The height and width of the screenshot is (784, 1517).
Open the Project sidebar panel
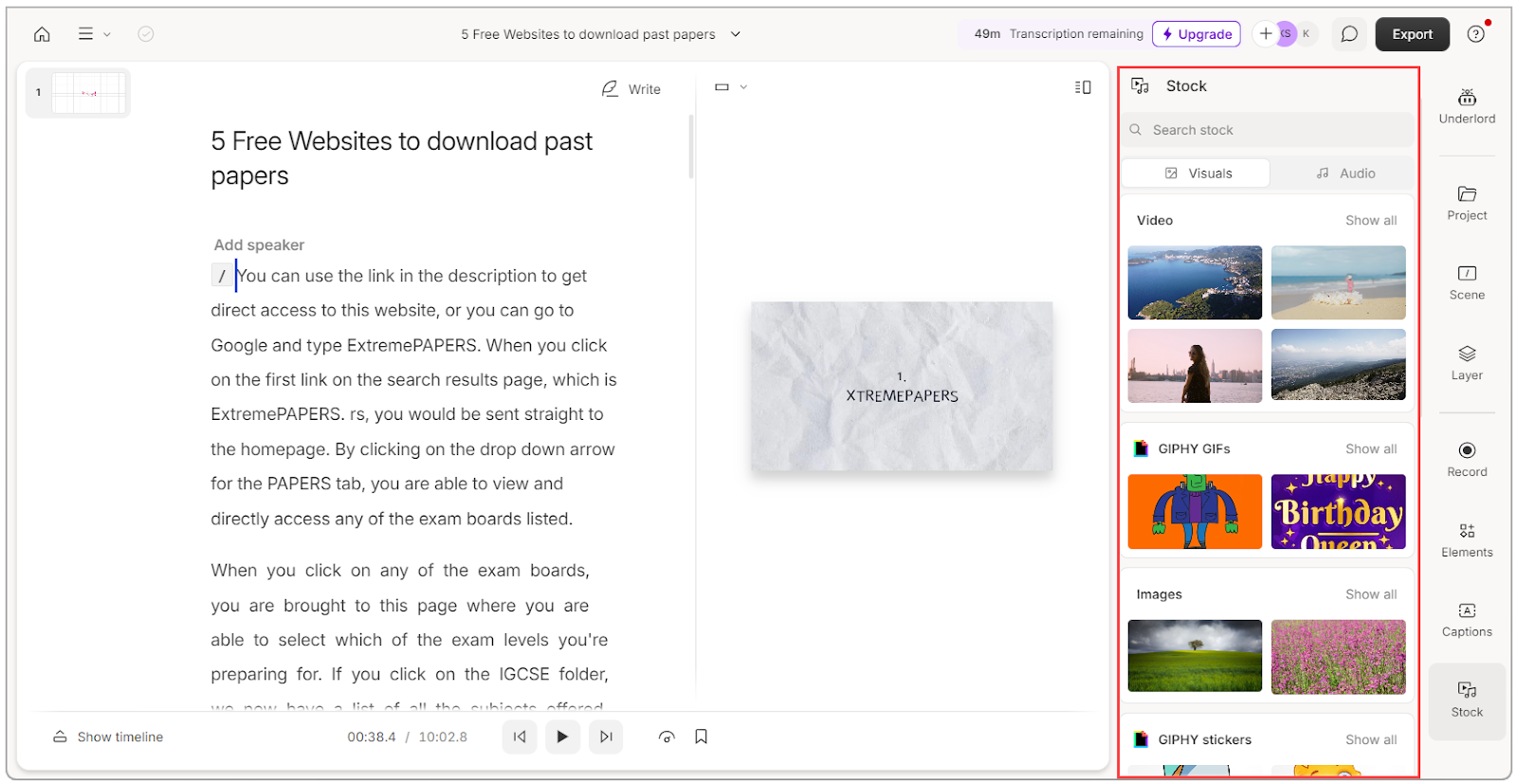click(1467, 203)
